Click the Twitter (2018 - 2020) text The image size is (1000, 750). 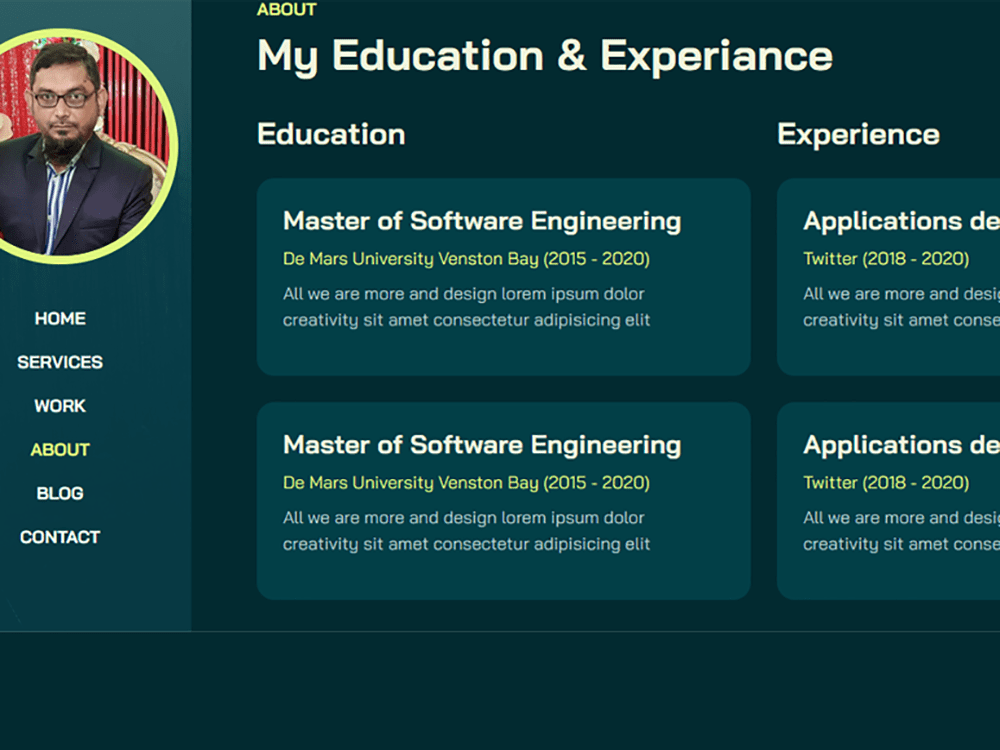click(x=886, y=258)
